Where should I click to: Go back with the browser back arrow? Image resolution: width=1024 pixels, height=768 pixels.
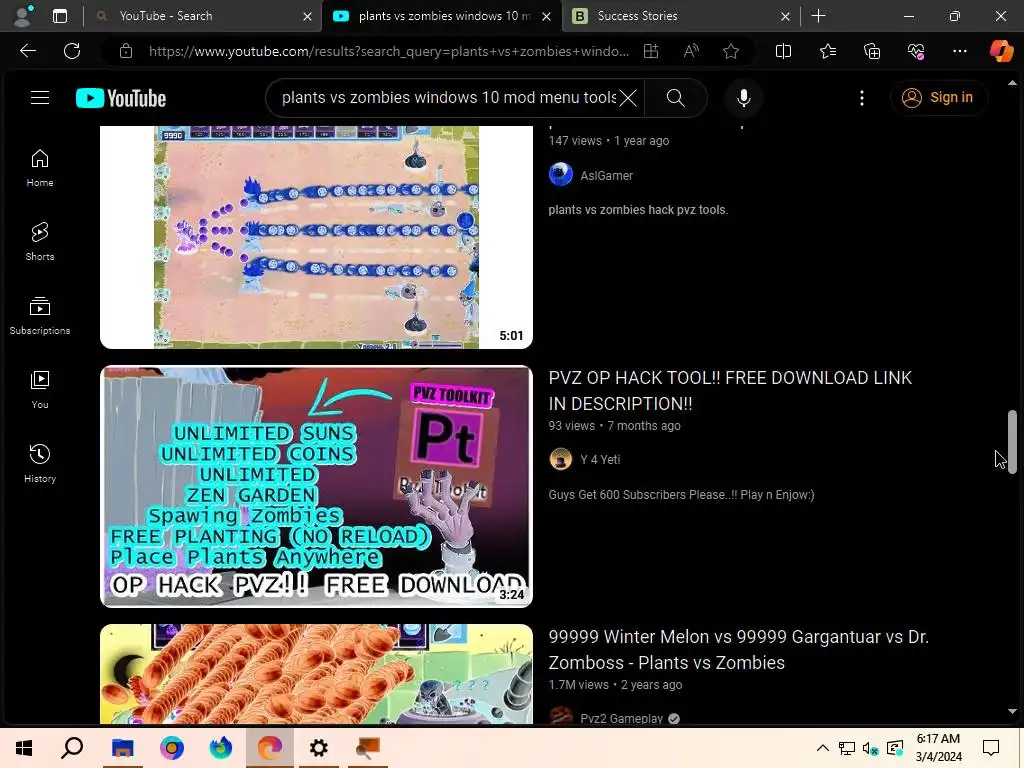tap(27, 51)
